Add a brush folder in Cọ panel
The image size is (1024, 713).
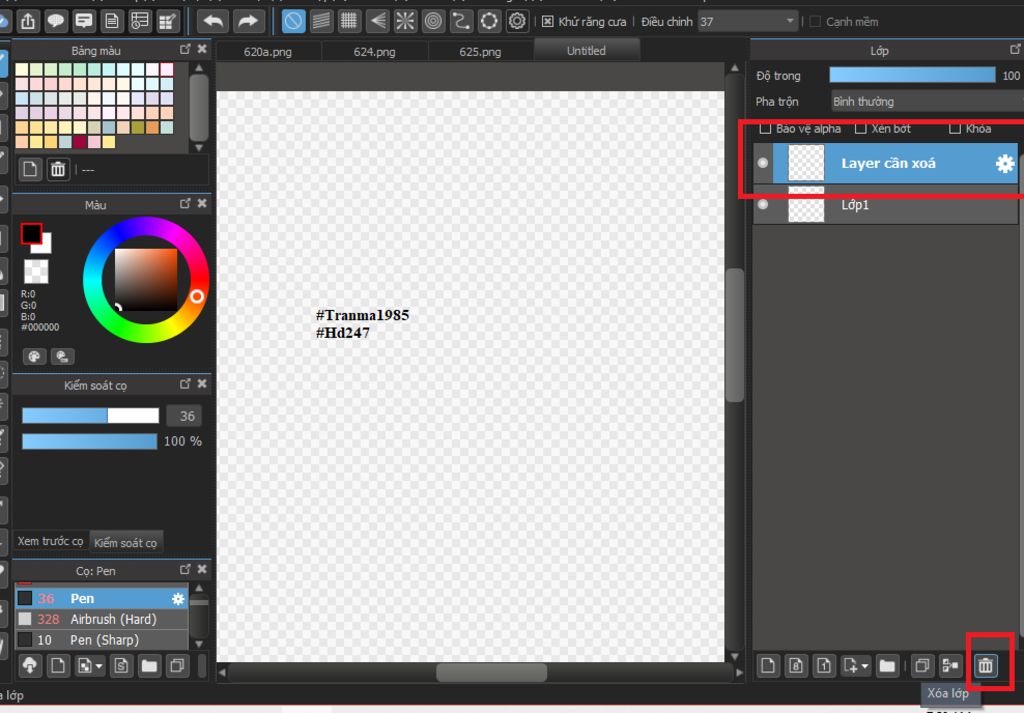click(150, 665)
